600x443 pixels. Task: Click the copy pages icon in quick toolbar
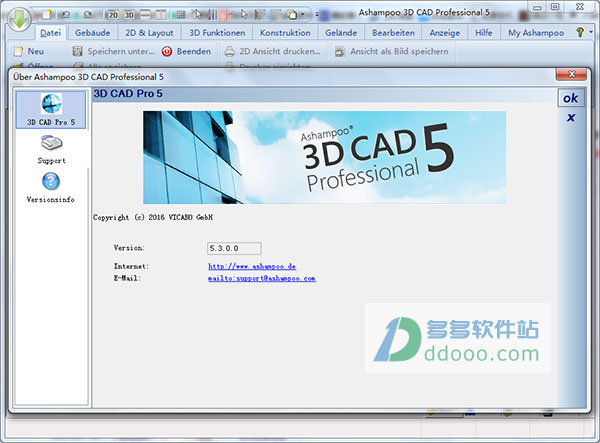pos(292,15)
